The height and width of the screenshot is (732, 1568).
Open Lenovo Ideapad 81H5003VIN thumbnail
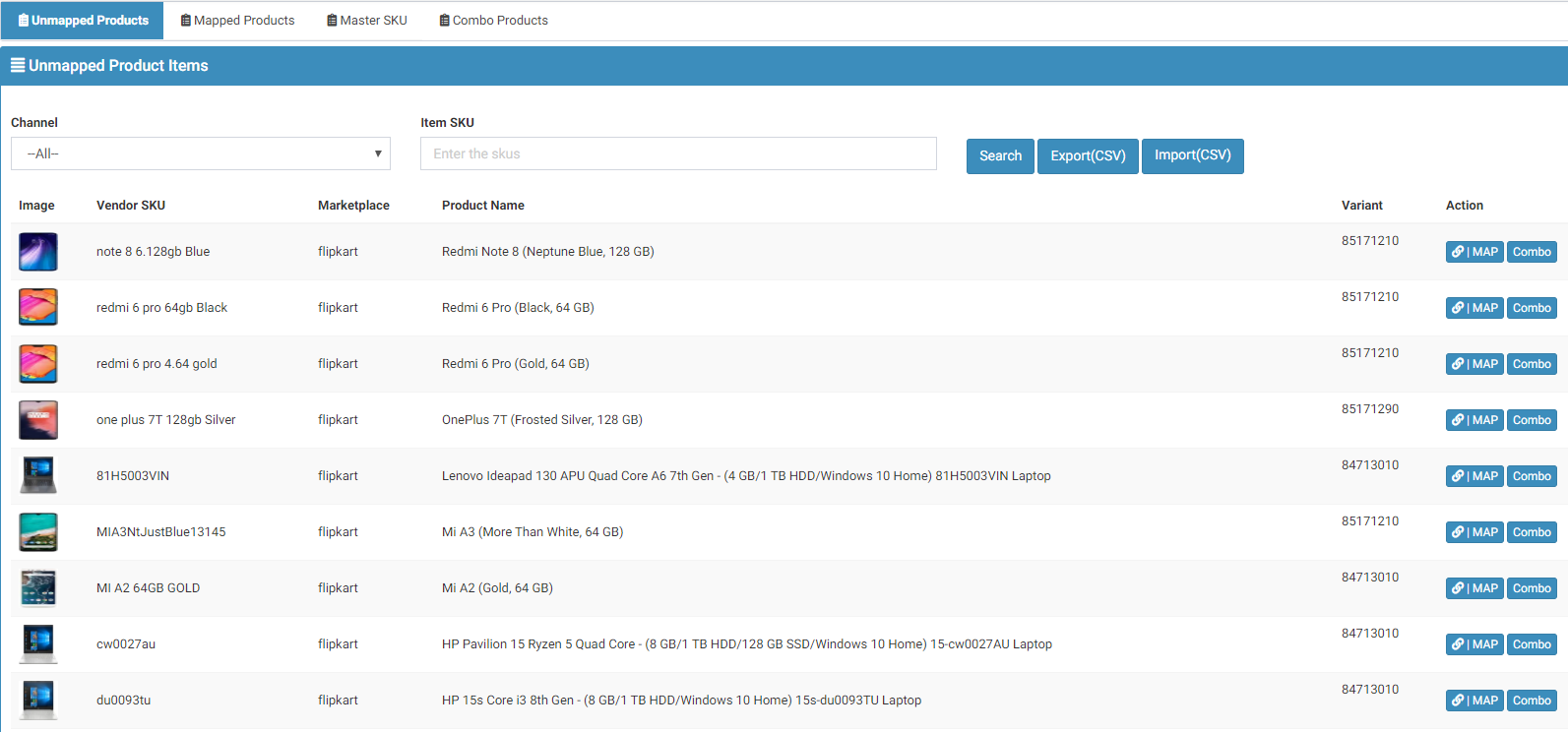(x=38, y=476)
